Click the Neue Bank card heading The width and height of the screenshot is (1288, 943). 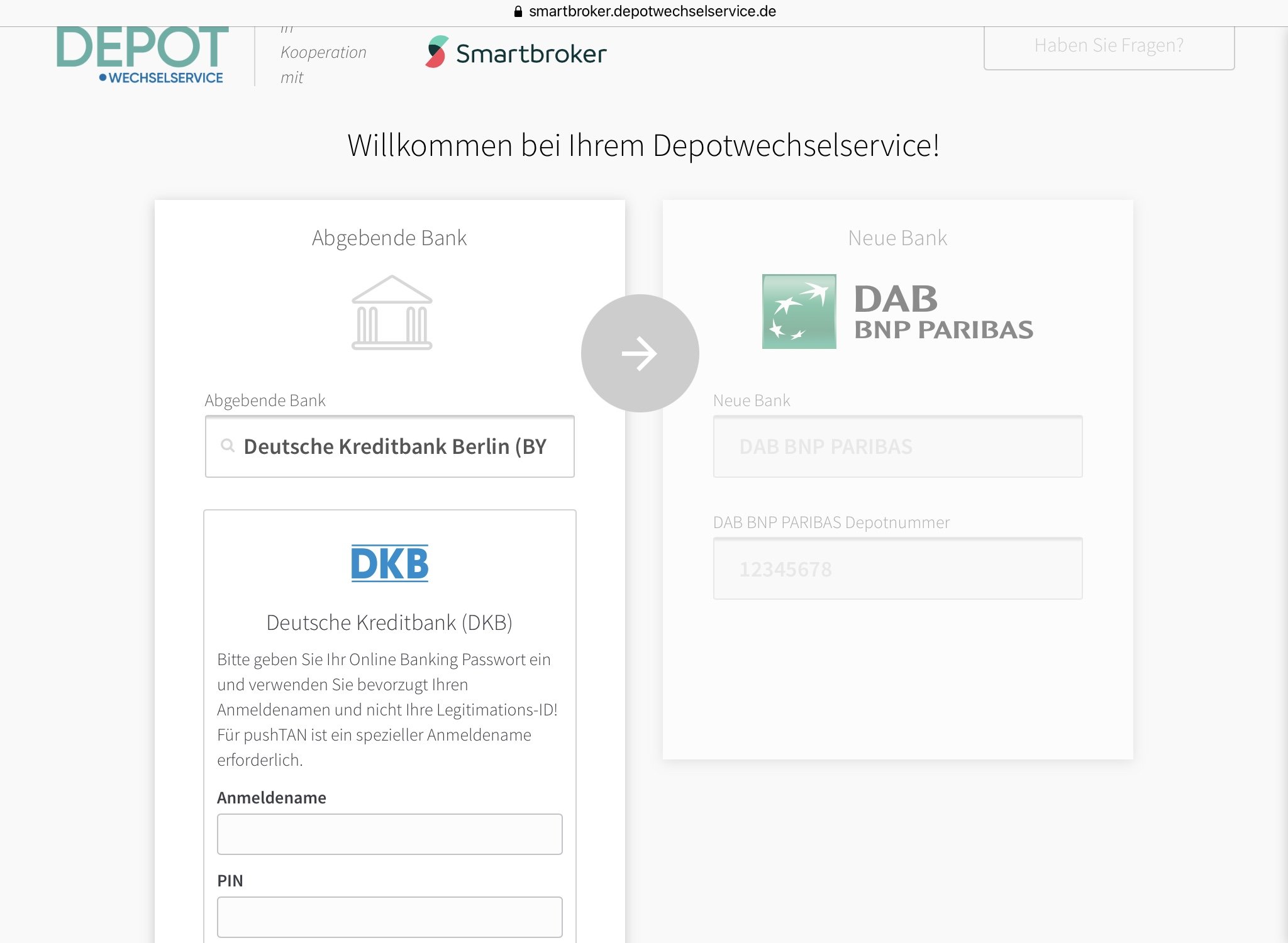point(897,238)
